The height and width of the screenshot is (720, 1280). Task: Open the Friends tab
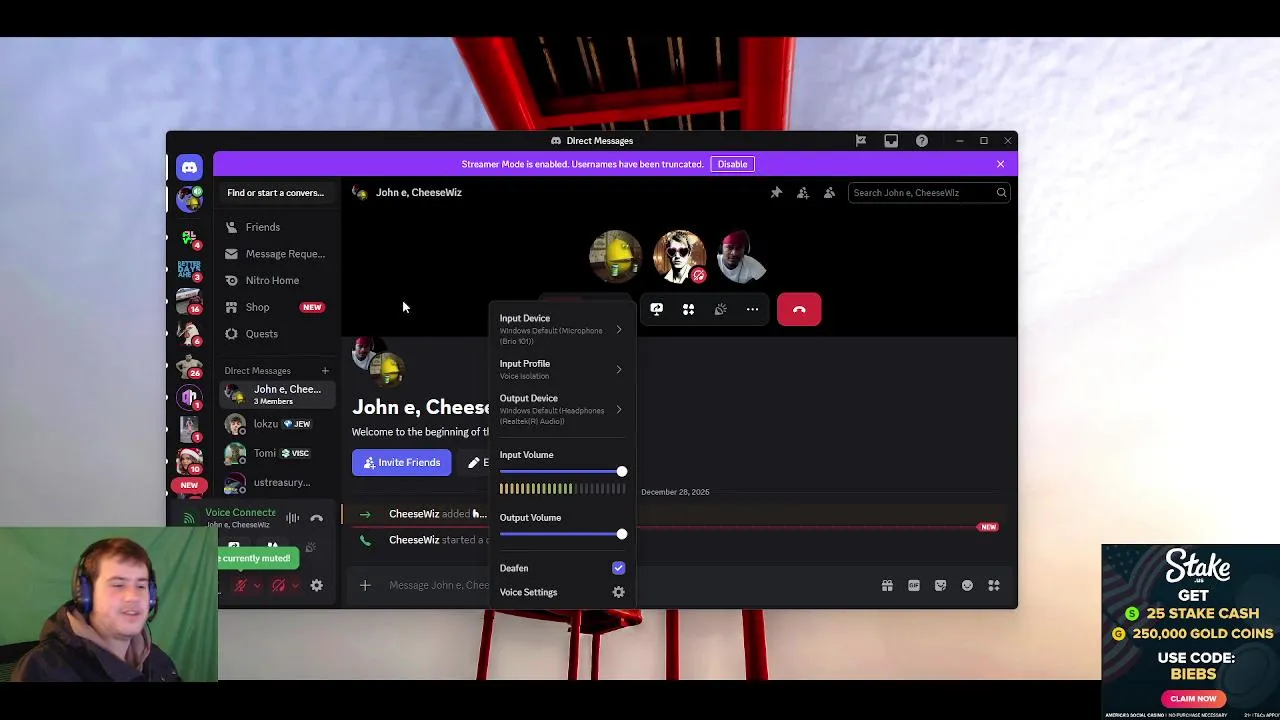pos(277,227)
